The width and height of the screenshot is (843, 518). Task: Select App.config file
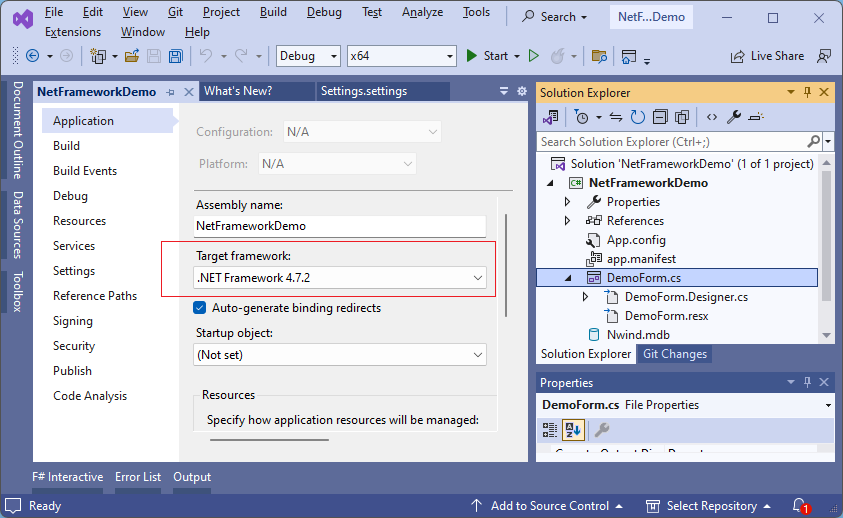coord(636,240)
